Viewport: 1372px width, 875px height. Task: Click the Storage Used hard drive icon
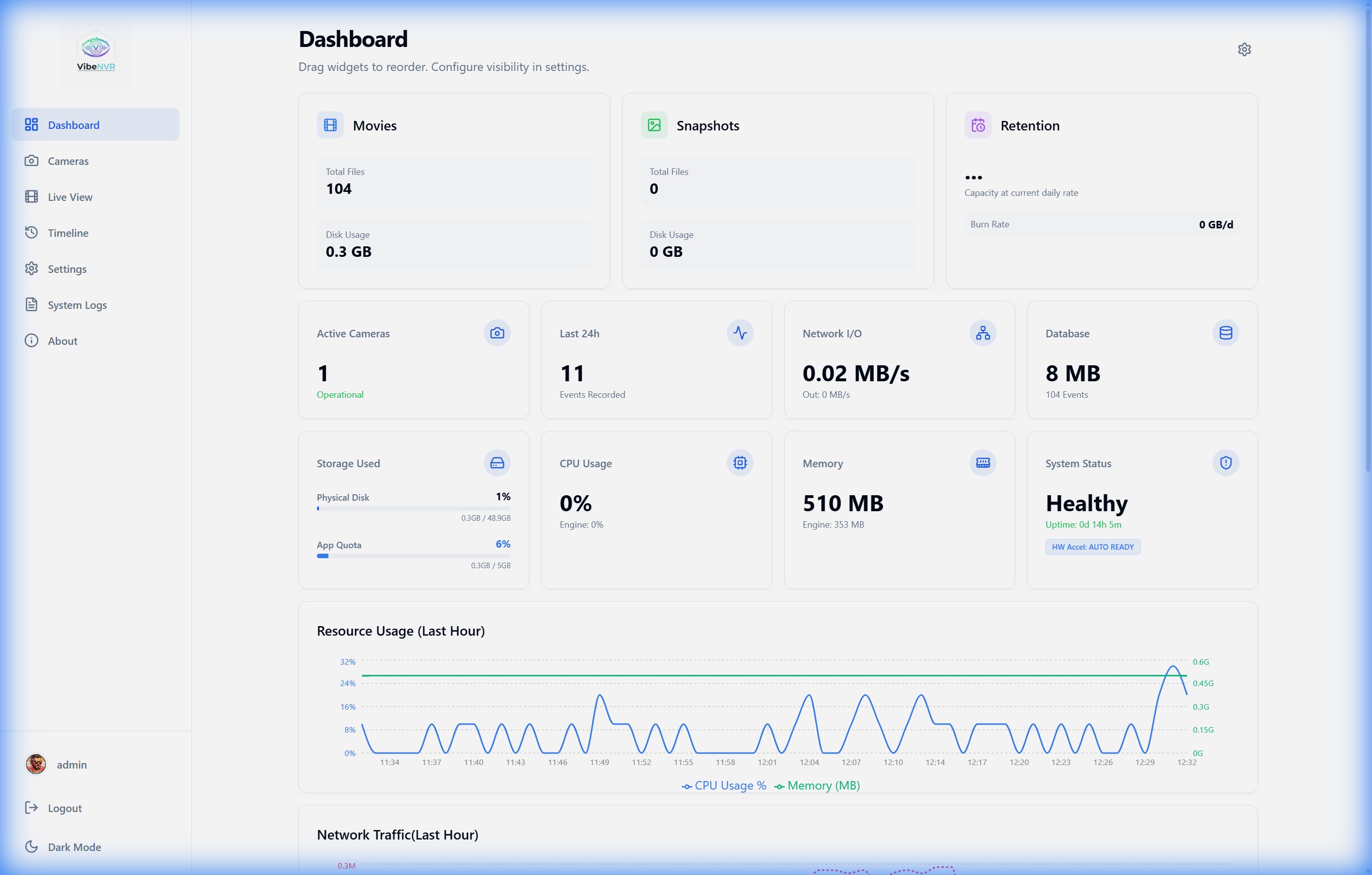pos(496,463)
